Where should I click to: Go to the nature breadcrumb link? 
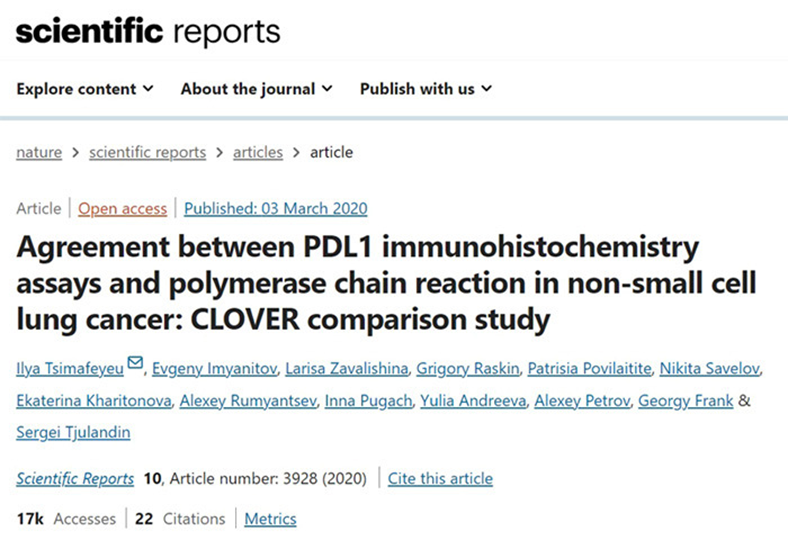[39, 153]
